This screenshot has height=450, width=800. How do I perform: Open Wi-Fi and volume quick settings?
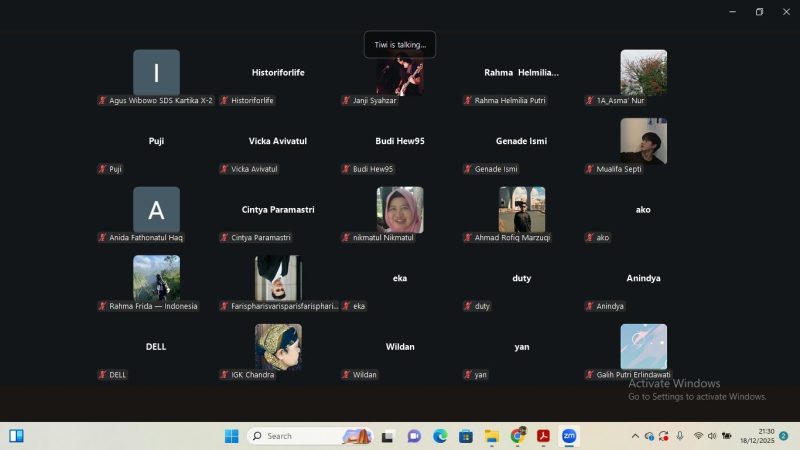[705, 436]
